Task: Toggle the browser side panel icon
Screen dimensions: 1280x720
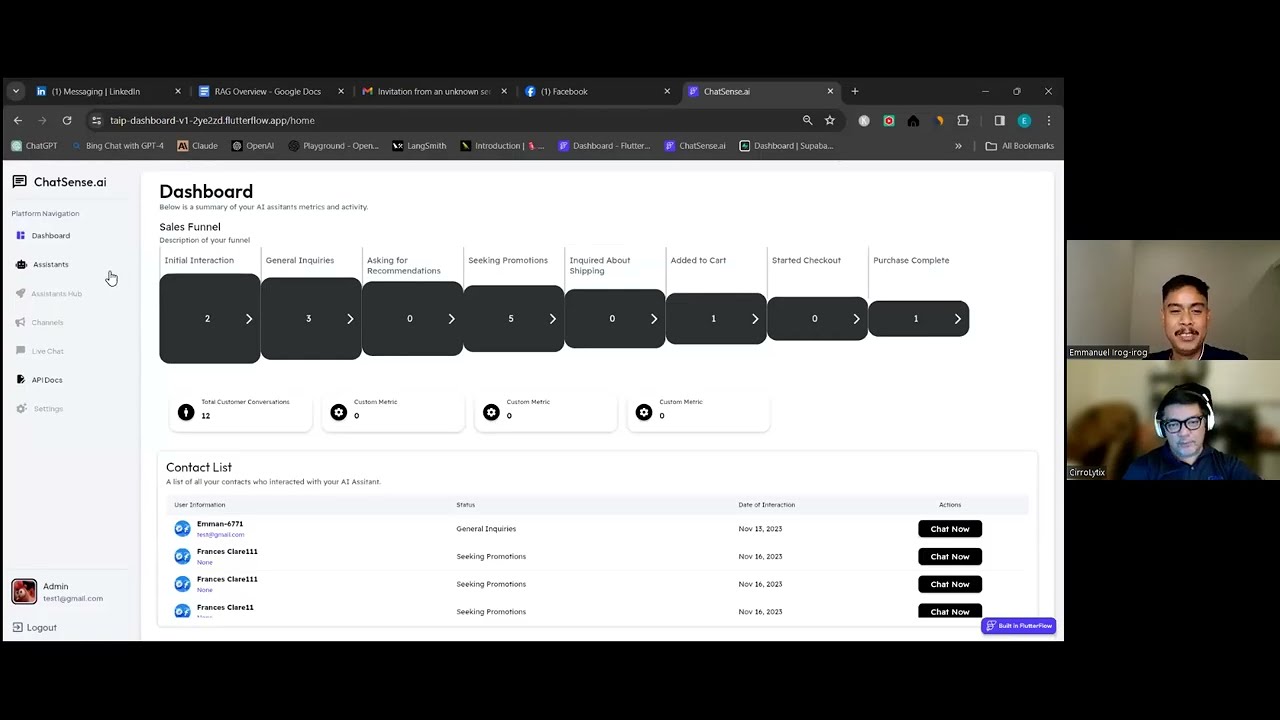Action: click(999, 120)
